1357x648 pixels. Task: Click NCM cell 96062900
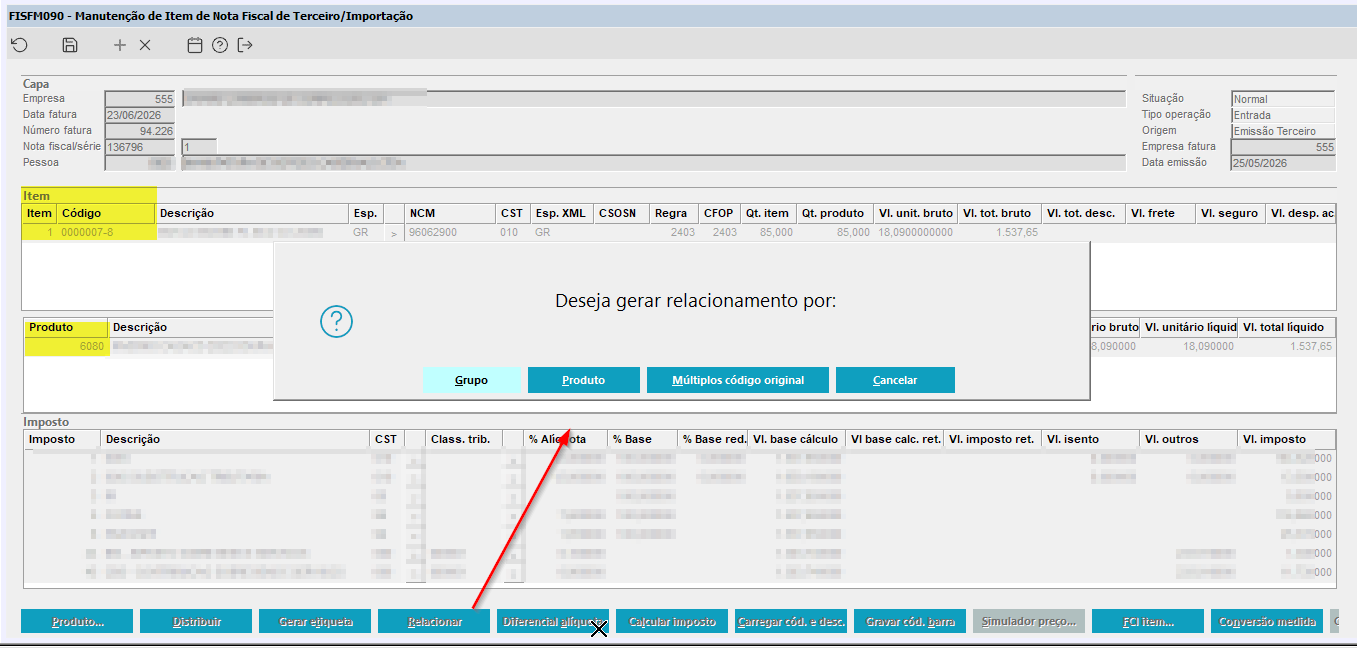point(450,232)
